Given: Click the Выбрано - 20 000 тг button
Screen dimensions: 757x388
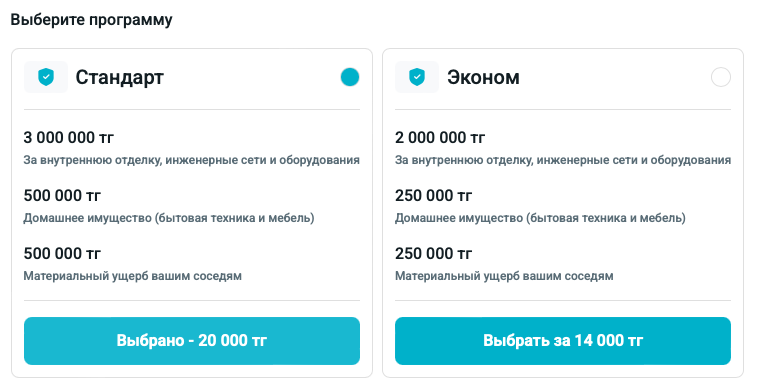Looking at the screenshot, I should pos(192,341).
